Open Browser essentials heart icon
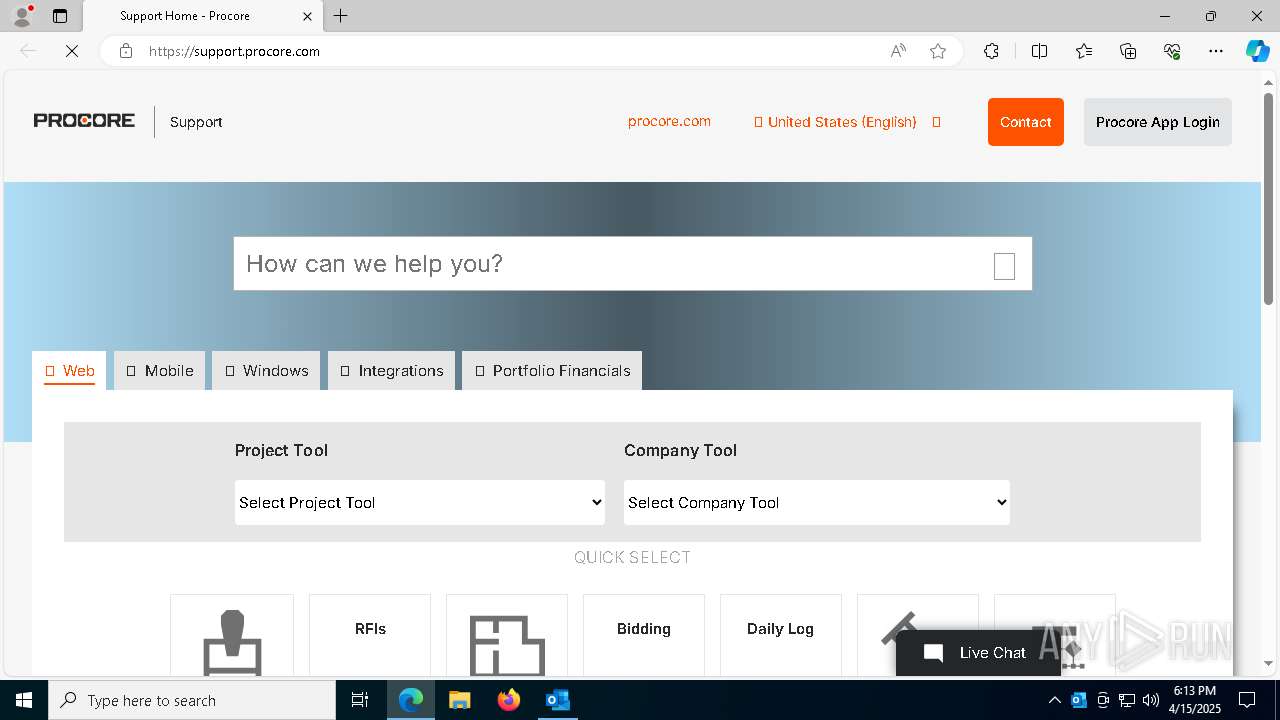Viewport: 1280px width, 720px height. [1172, 51]
